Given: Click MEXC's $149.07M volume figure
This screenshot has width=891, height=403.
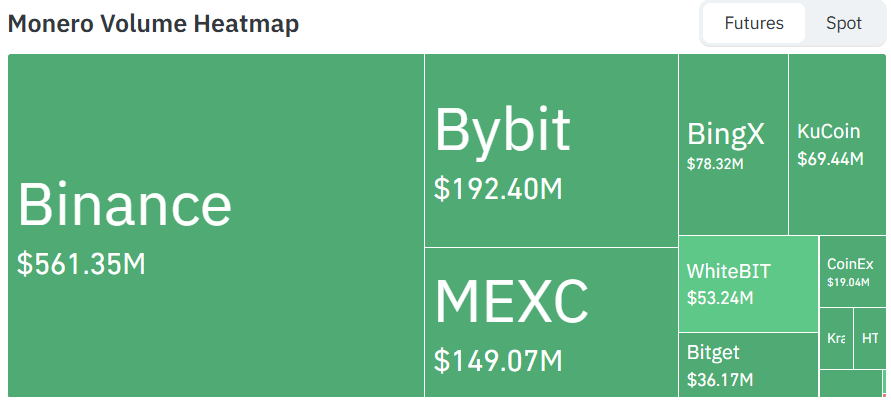Looking at the screenshot, I should 498,360.
